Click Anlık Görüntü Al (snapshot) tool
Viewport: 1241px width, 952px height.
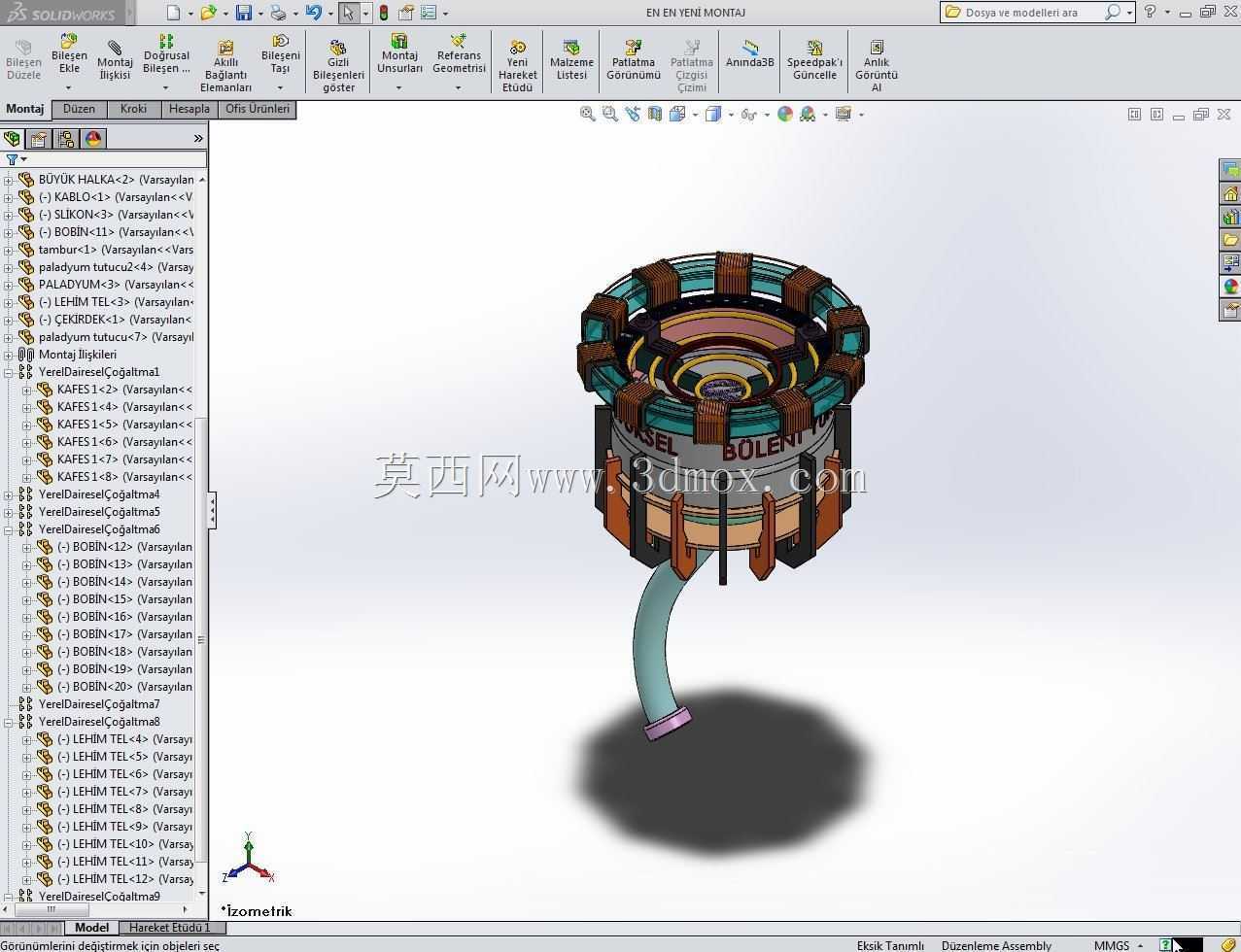tap(876, 66)
